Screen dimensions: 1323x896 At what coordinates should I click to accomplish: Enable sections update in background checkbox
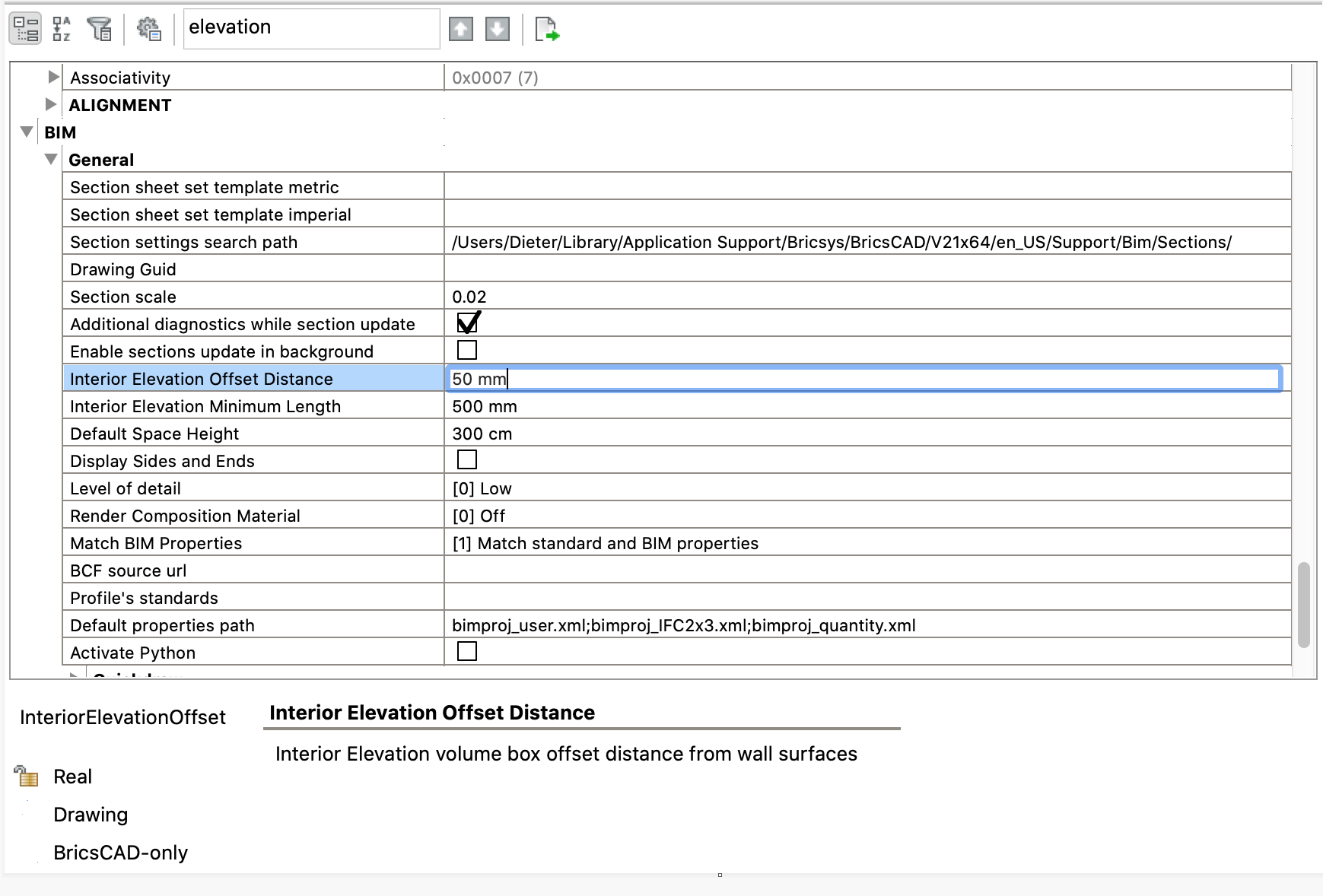click(467, 350)
